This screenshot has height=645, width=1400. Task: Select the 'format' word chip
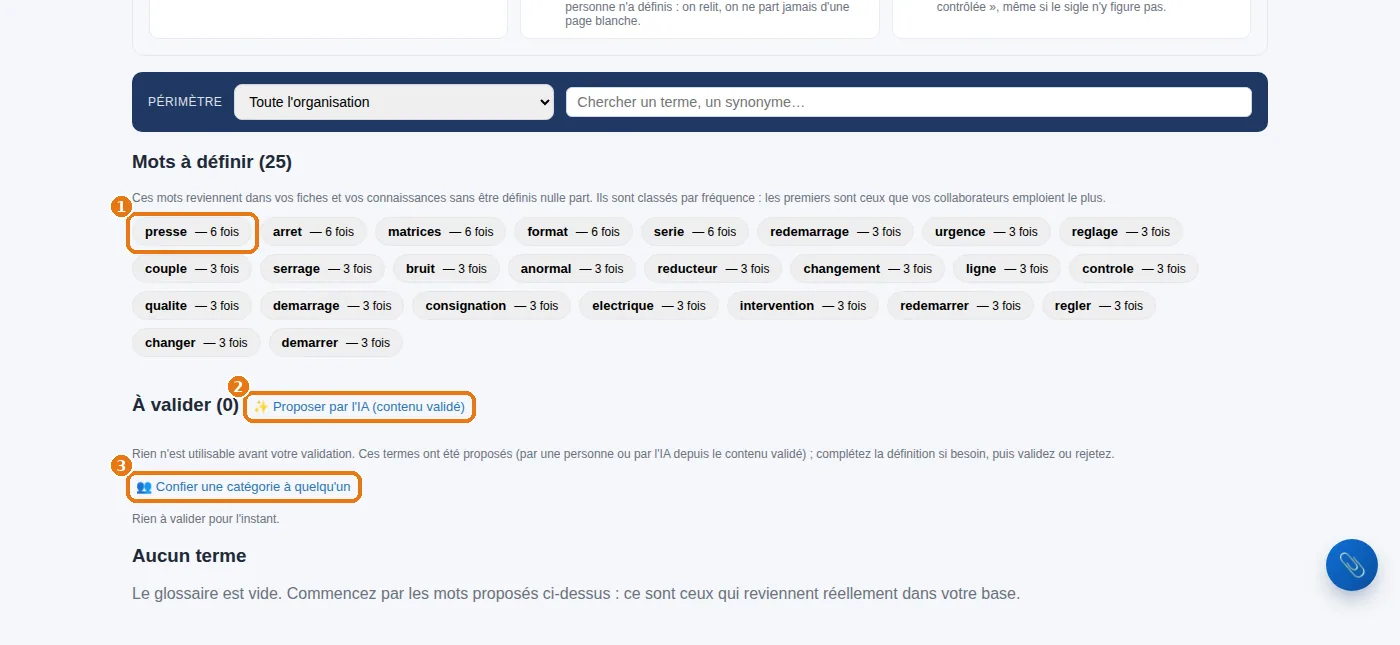point(574,232)
